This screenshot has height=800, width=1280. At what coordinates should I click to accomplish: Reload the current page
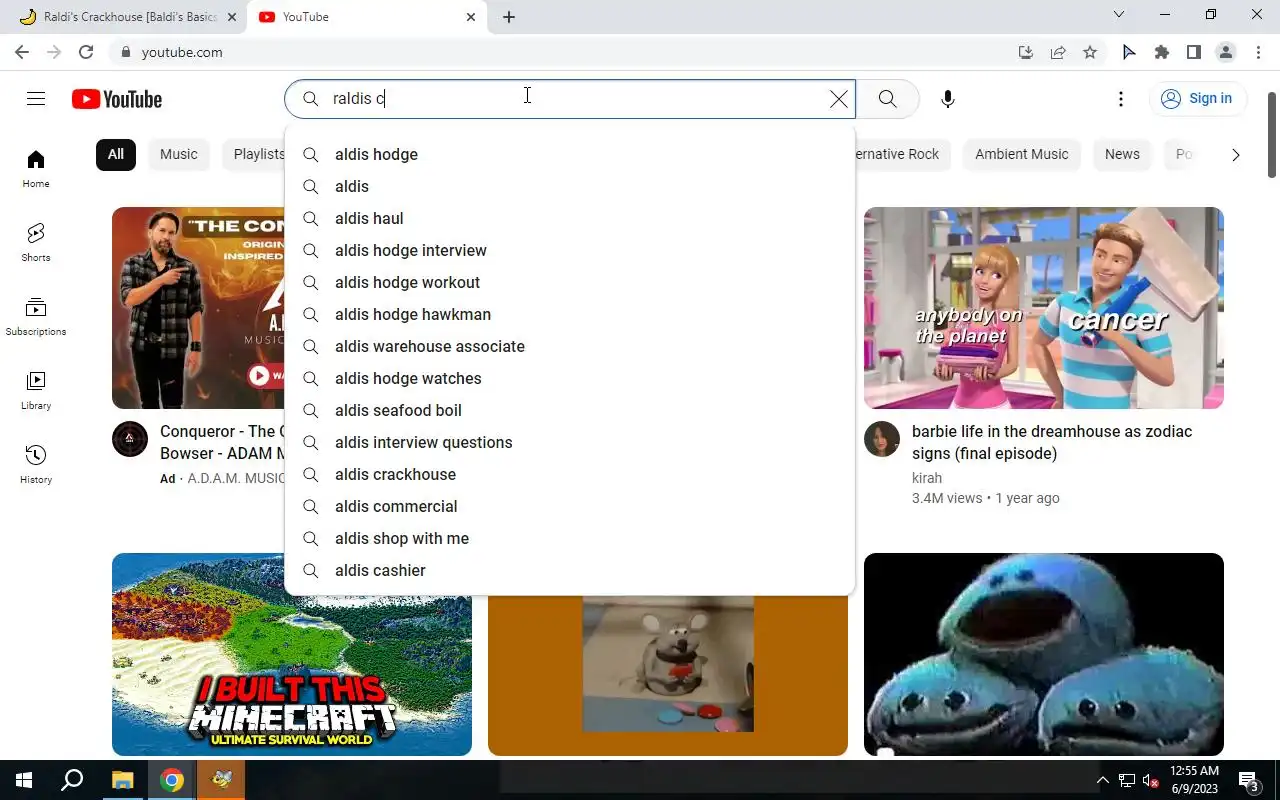(x=86, y=52)
